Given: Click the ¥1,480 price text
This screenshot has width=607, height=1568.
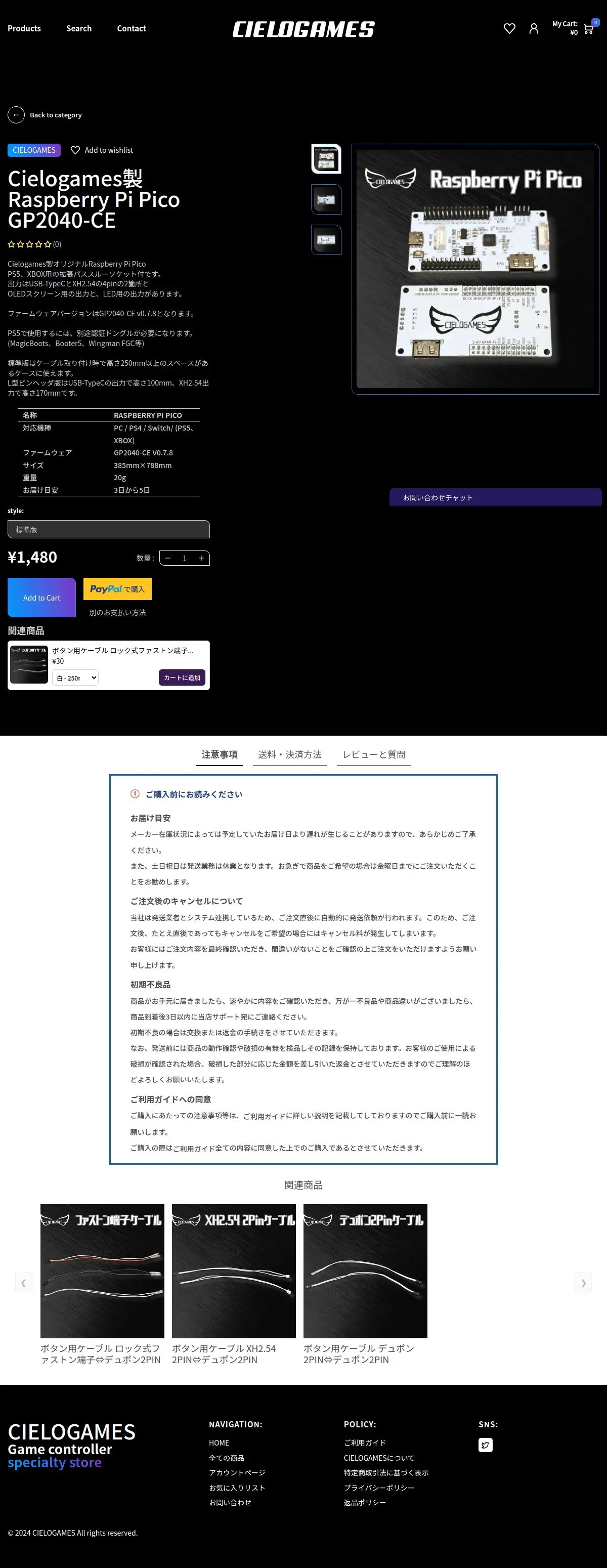Looking at the screenshot, I should (32, 557).
